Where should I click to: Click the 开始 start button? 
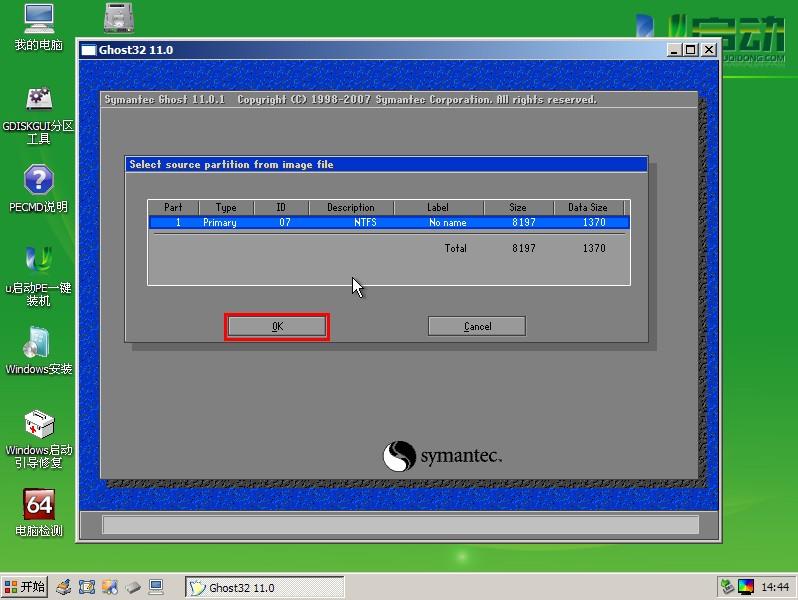coord(25,587)
